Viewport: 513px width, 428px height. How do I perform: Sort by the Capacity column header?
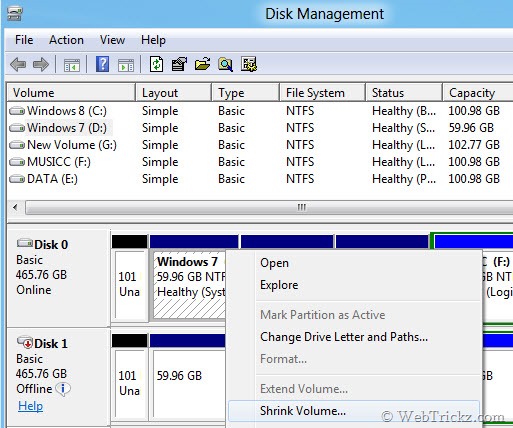(x=478, y=92)
